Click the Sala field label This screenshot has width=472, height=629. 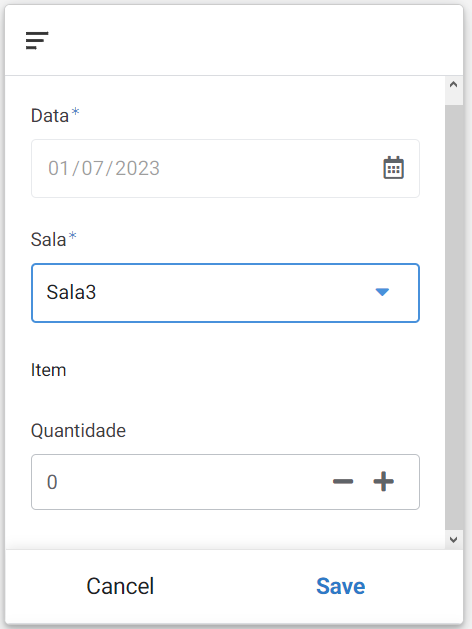(48, 239)
